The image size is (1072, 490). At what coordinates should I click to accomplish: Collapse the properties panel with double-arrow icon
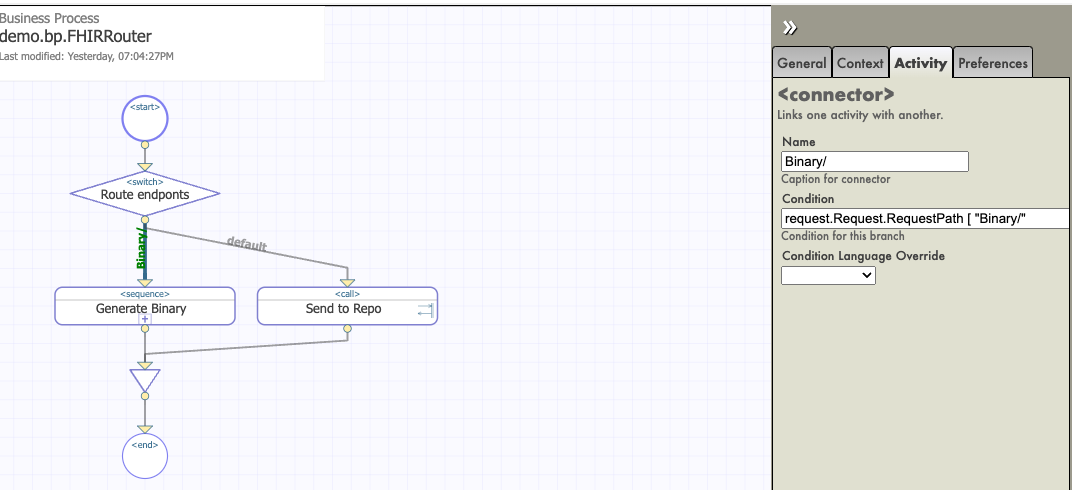tap(789, 27)
